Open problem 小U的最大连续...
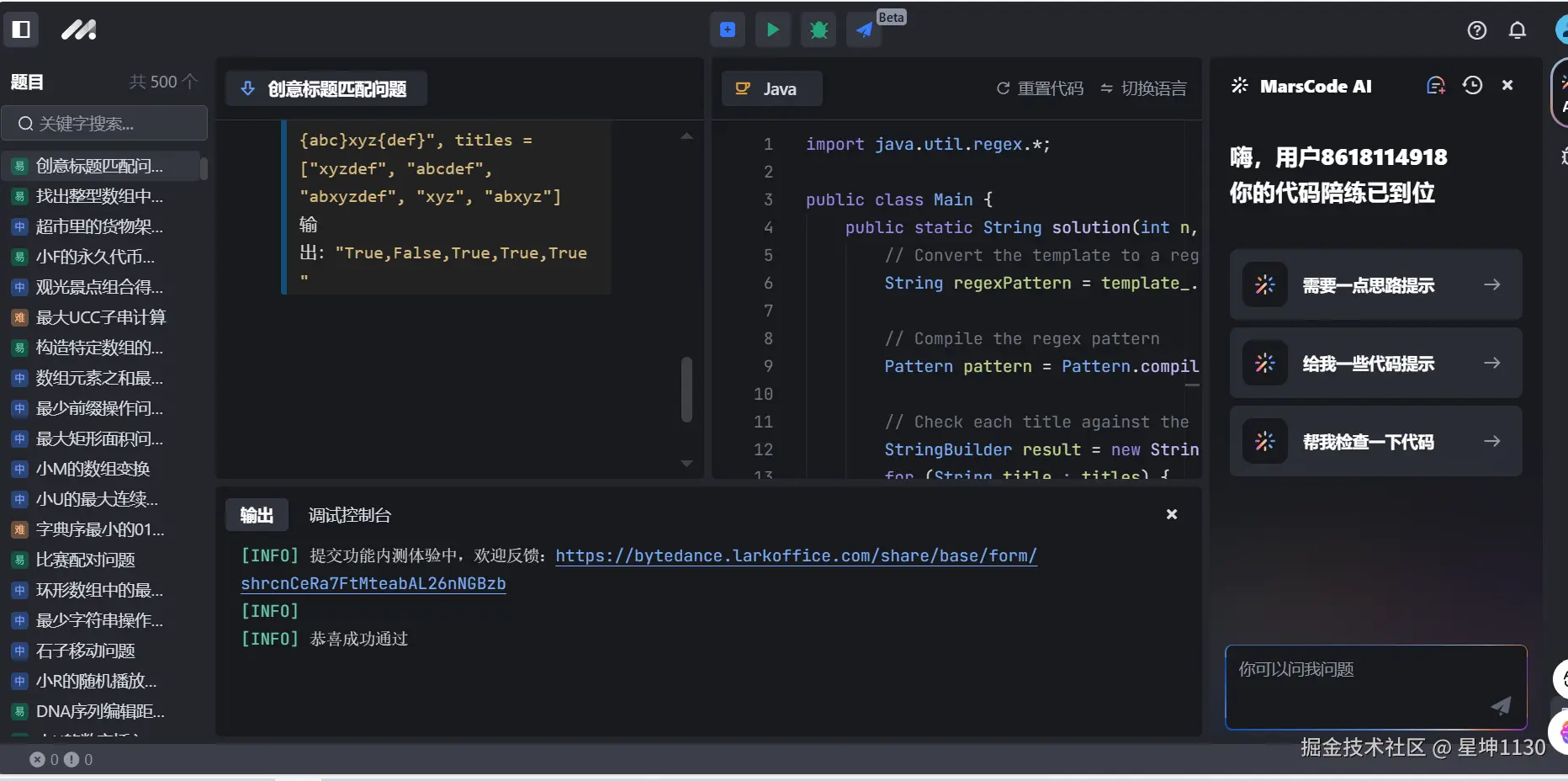 coord(101,499)
